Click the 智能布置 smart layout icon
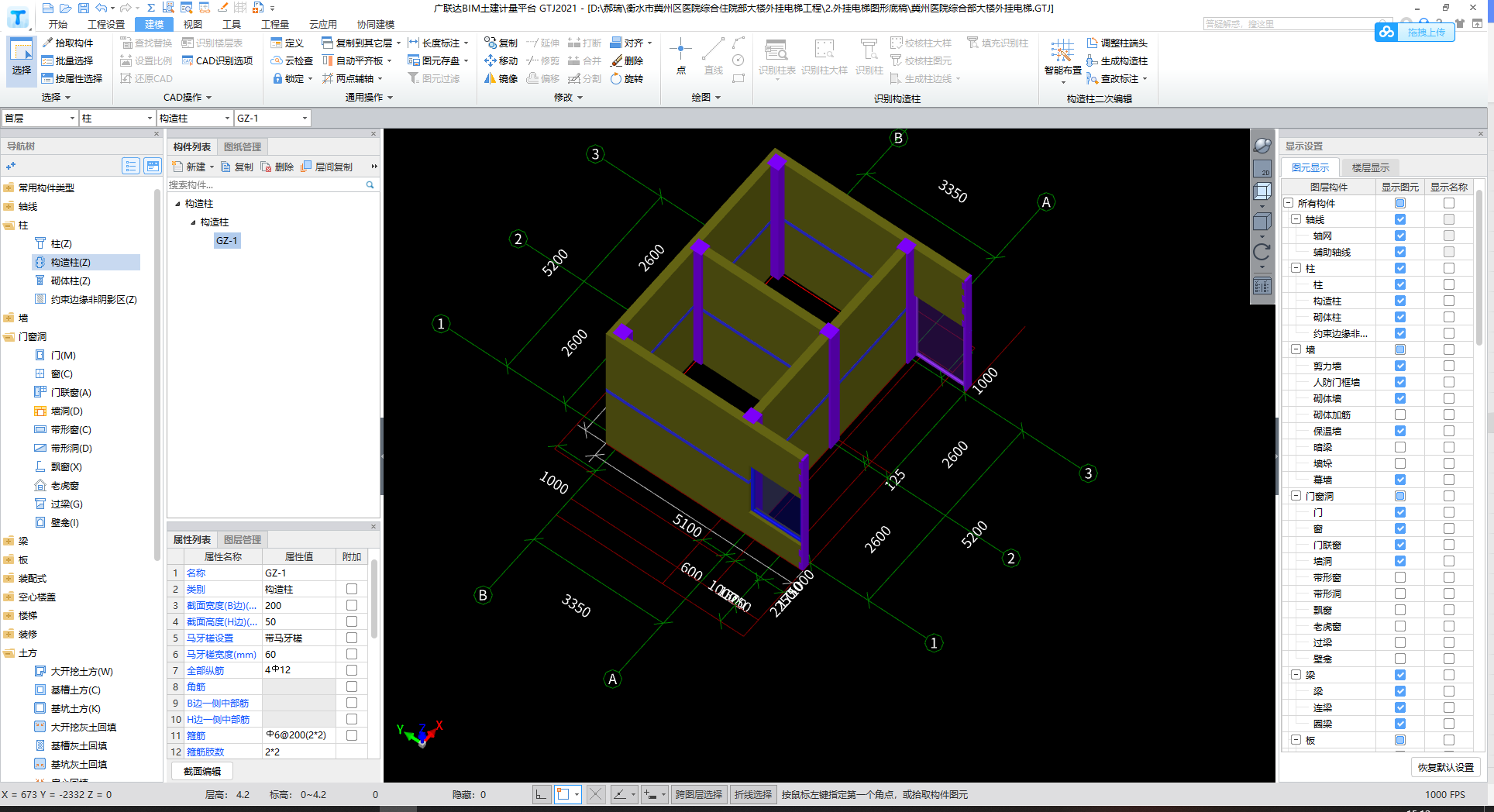Screen dimensions: 1494x812 1062,58
